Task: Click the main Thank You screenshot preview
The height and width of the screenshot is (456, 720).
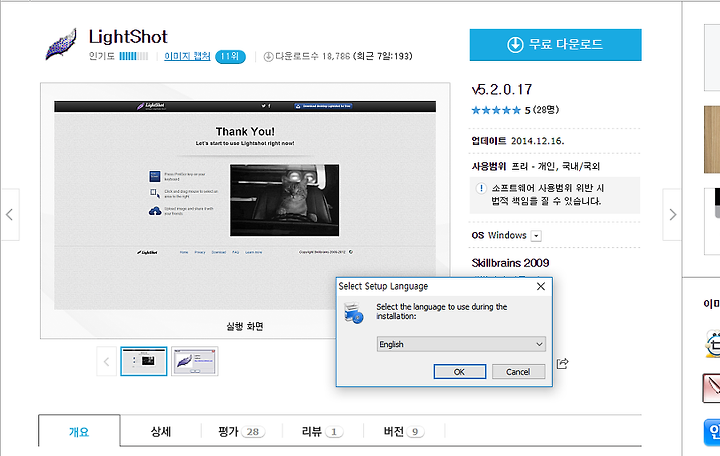Action: 245,205
